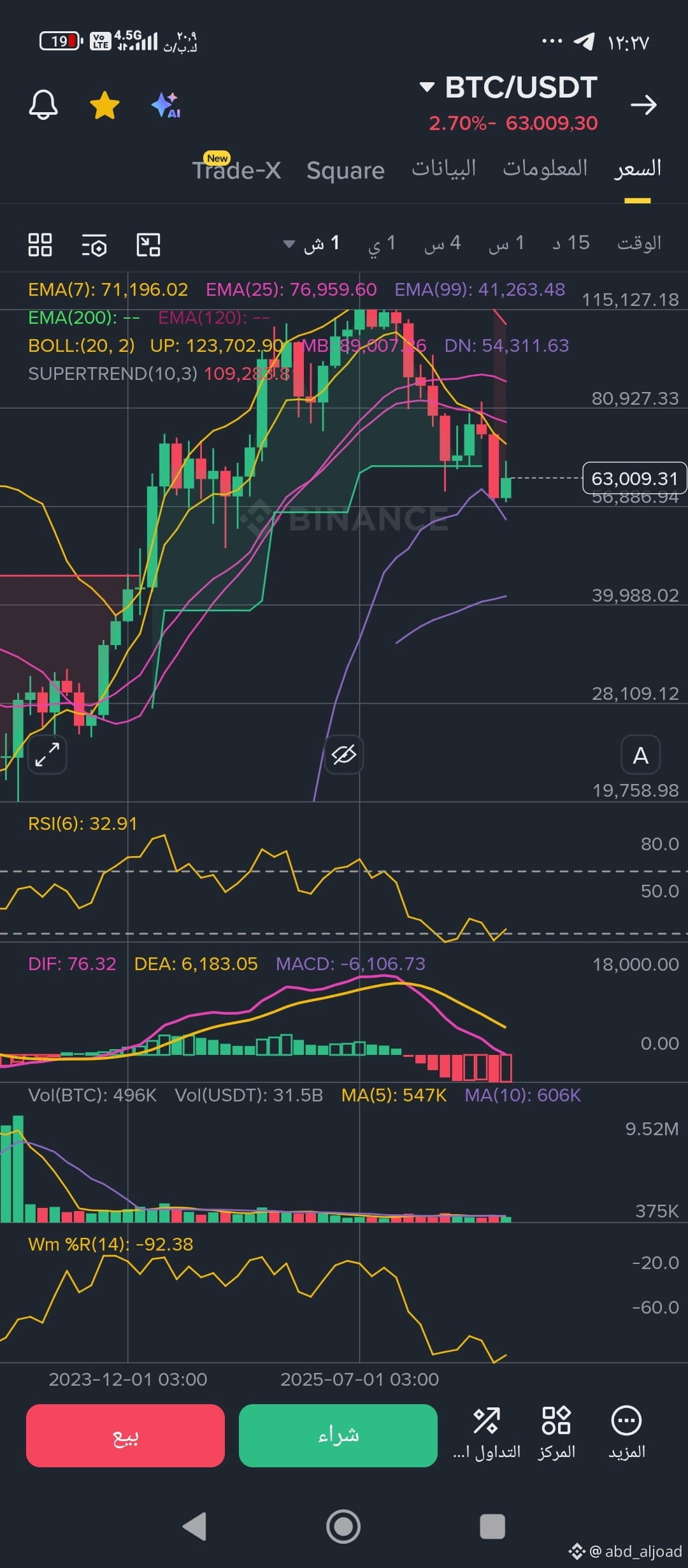This screenshot has height=1568, width=688.
Task: Tap current price label 63,009.31
Action: (x=634, y=478)
